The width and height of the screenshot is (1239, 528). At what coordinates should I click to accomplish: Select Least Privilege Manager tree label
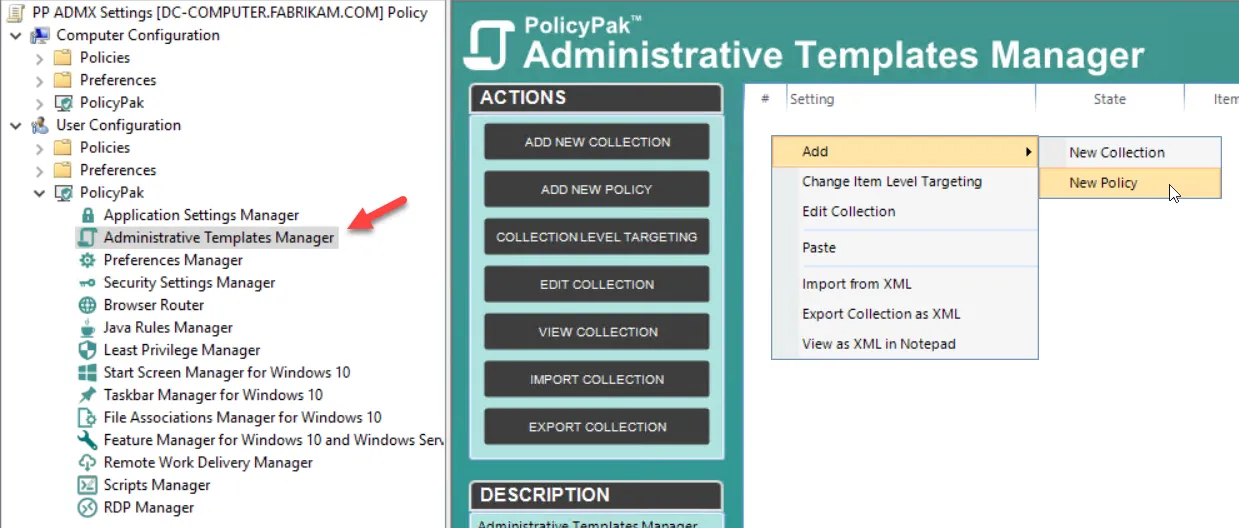tap(182, 350)
